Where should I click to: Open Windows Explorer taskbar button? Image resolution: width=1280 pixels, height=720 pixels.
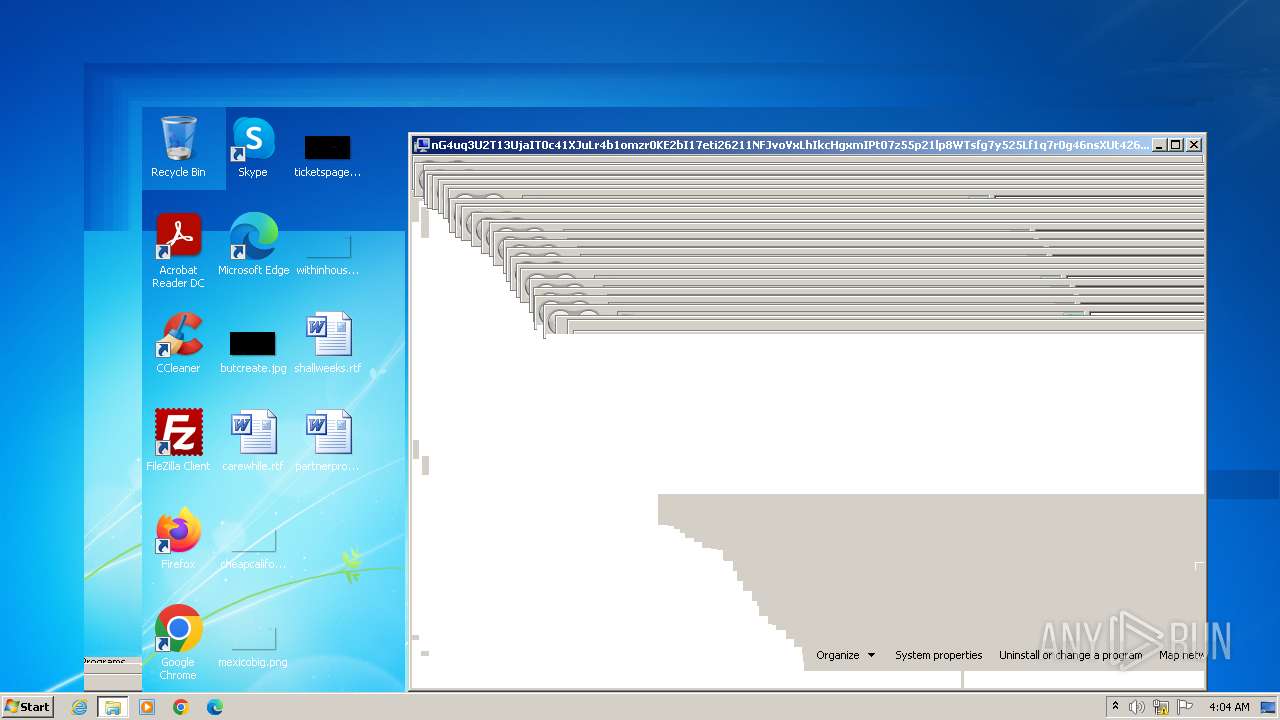113,707
